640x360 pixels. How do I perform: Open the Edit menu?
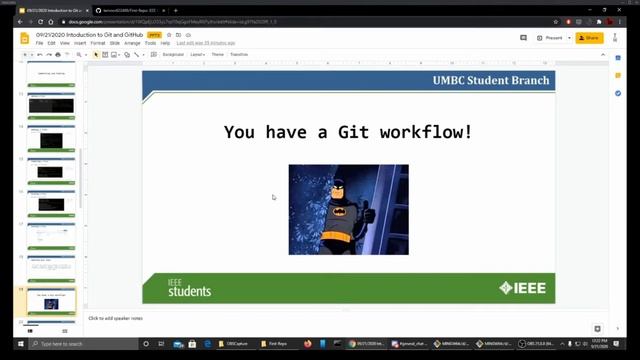point(51,43)
